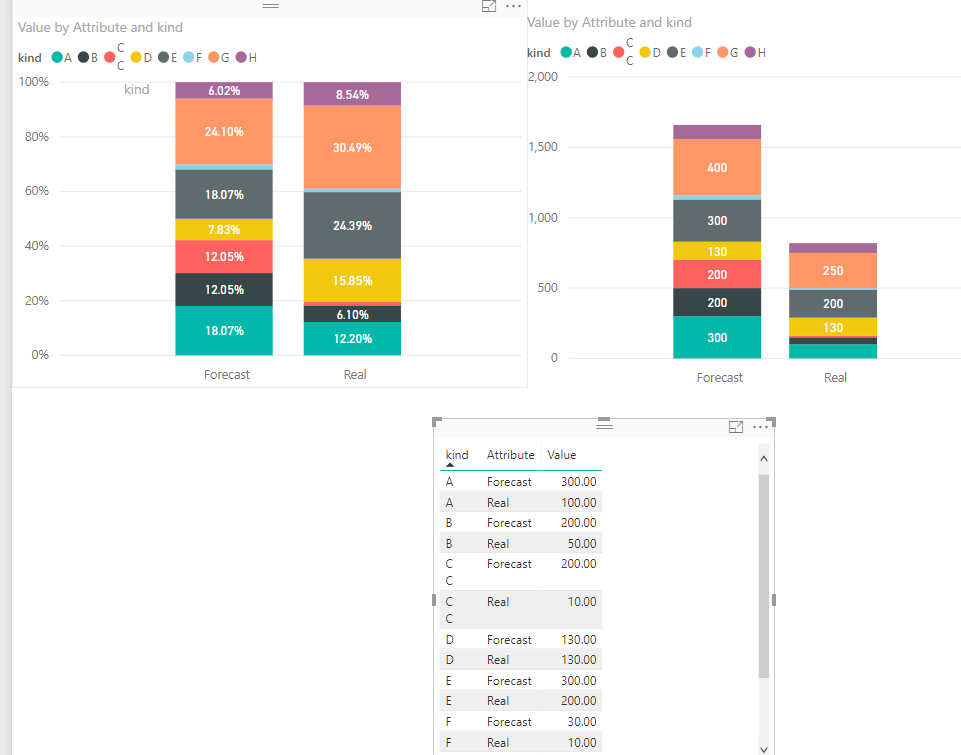
Task: Select table cell 30.00 for F Forecast
Action: (x=582, y=722)
